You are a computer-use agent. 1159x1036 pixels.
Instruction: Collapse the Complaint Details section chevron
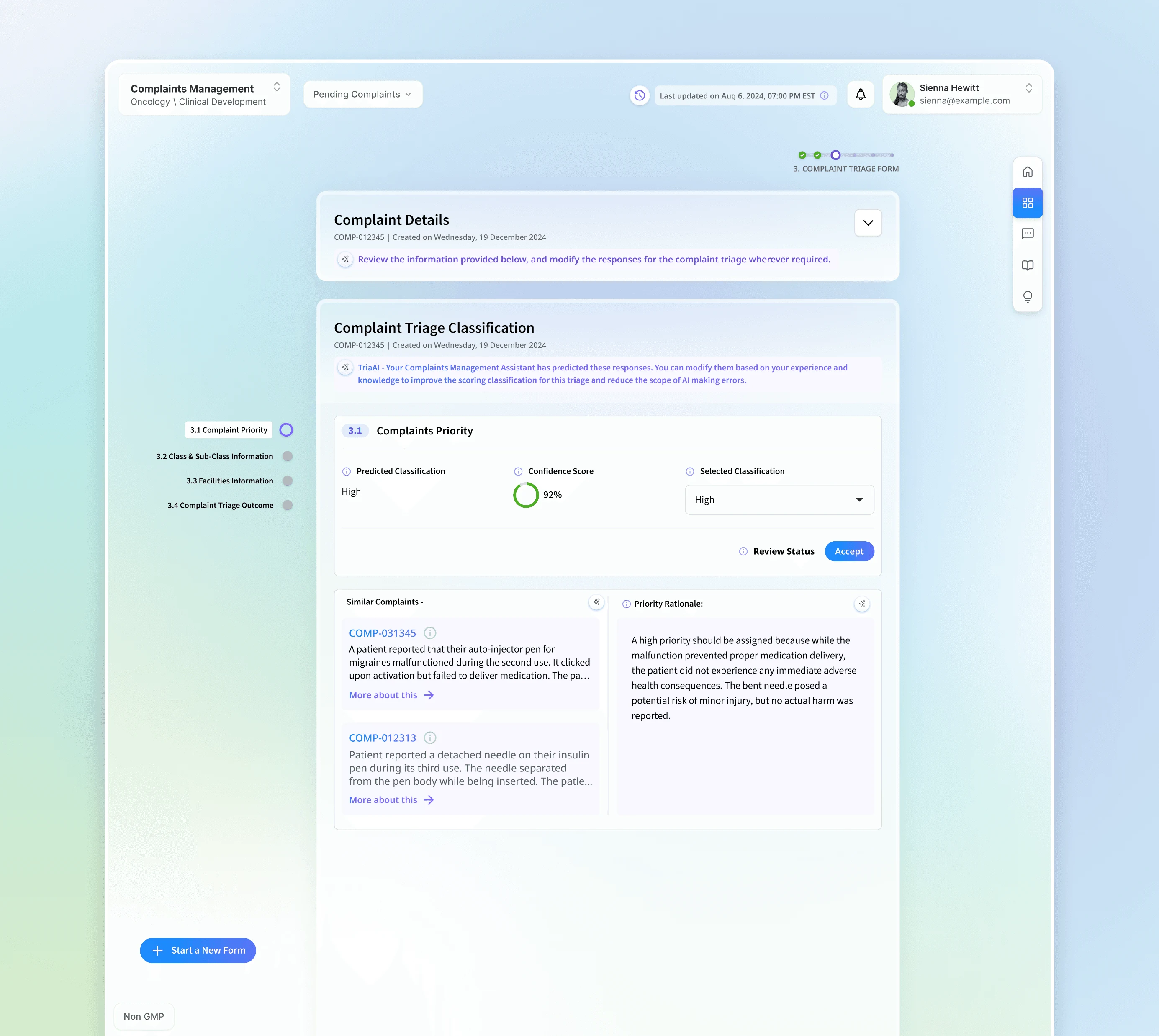[868, 223]
